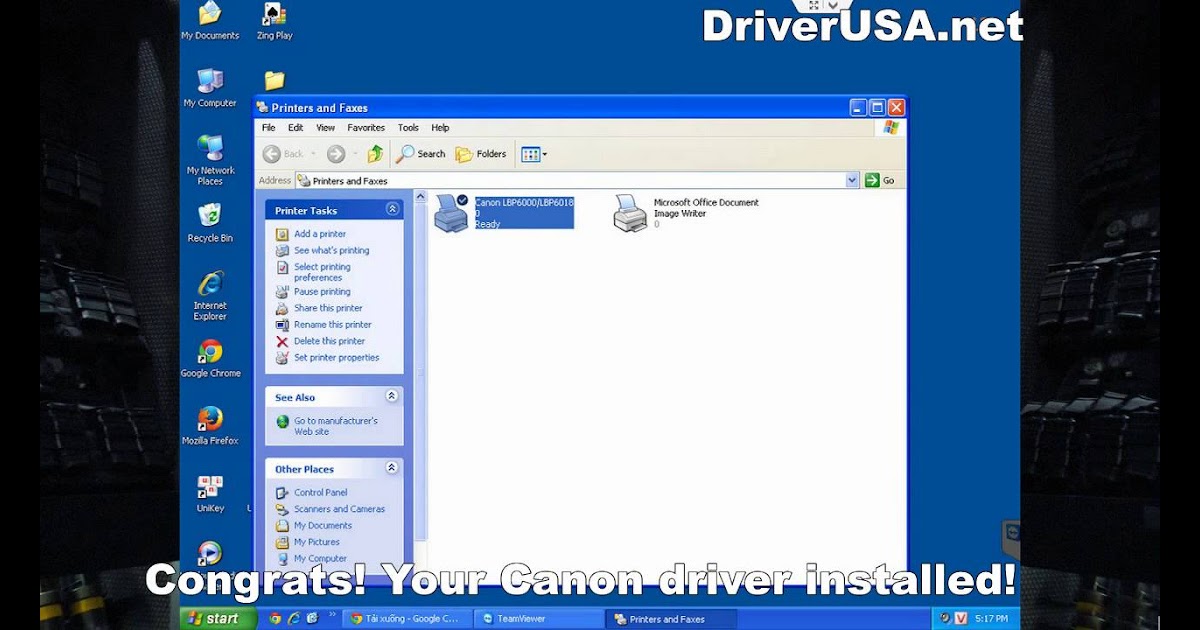Launch Mozilla Firefox from desktop
The image size is (1200, 630).
pos(210,426)
